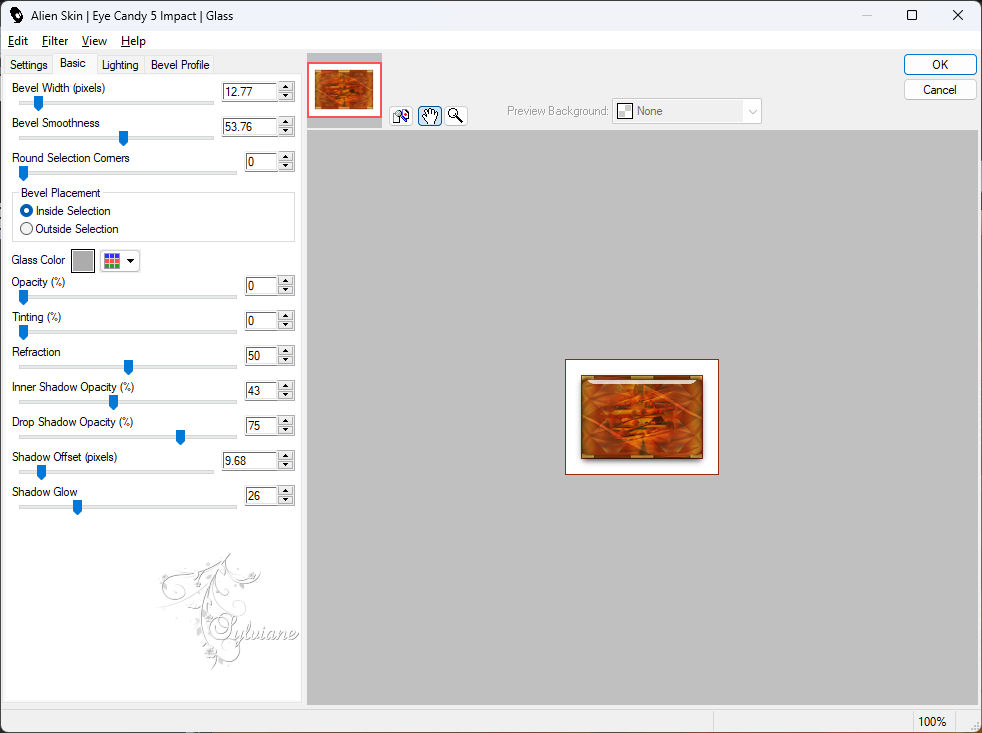Click the Bevel Width value field
Screen dimensions: 982x733
tap(249, 91)
